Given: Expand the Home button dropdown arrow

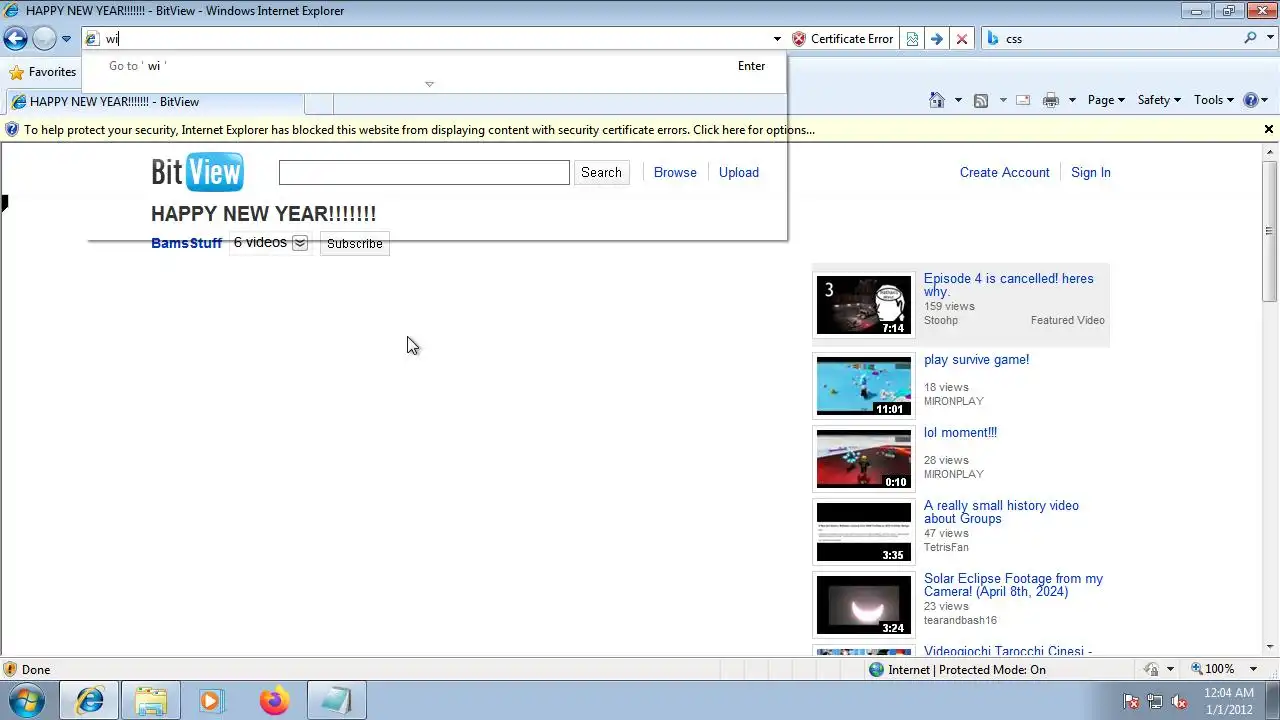Looking at the screenshot, I should (958, 100).
